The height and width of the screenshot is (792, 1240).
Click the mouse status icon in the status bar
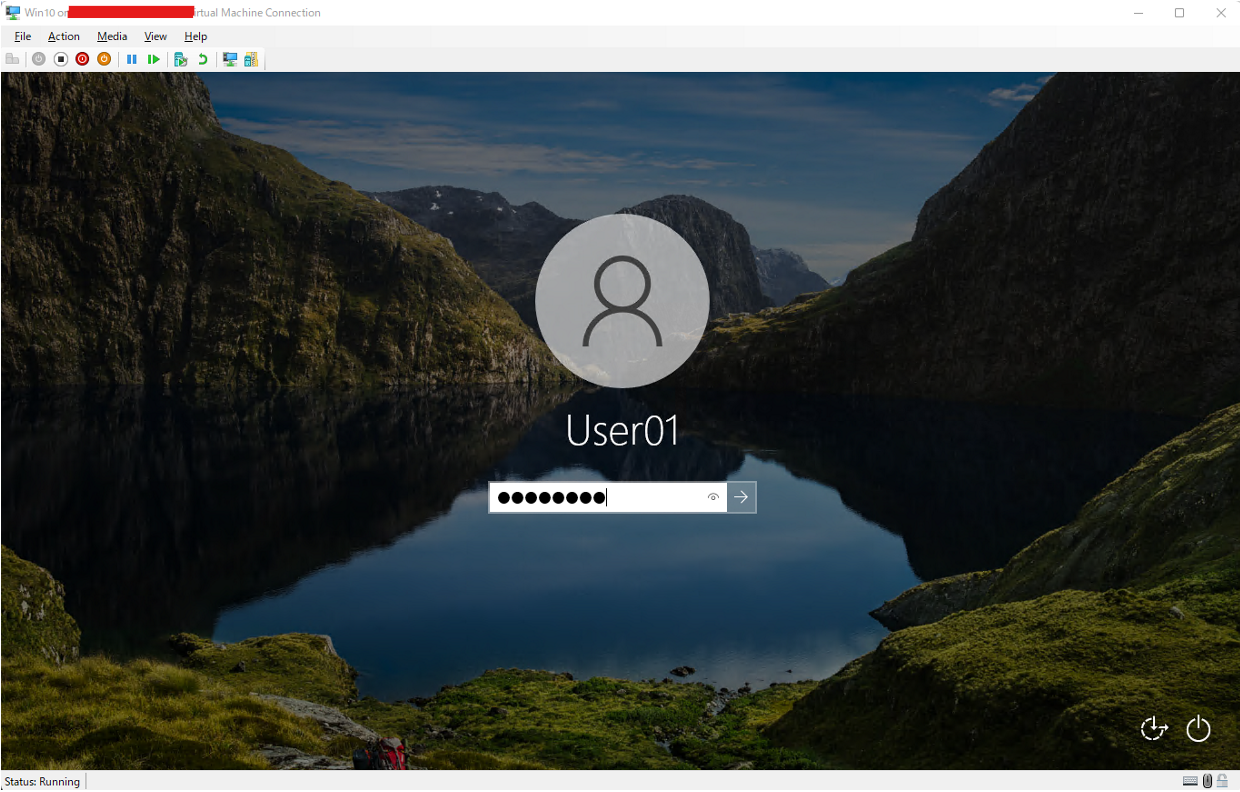(x=1207, y=781)
